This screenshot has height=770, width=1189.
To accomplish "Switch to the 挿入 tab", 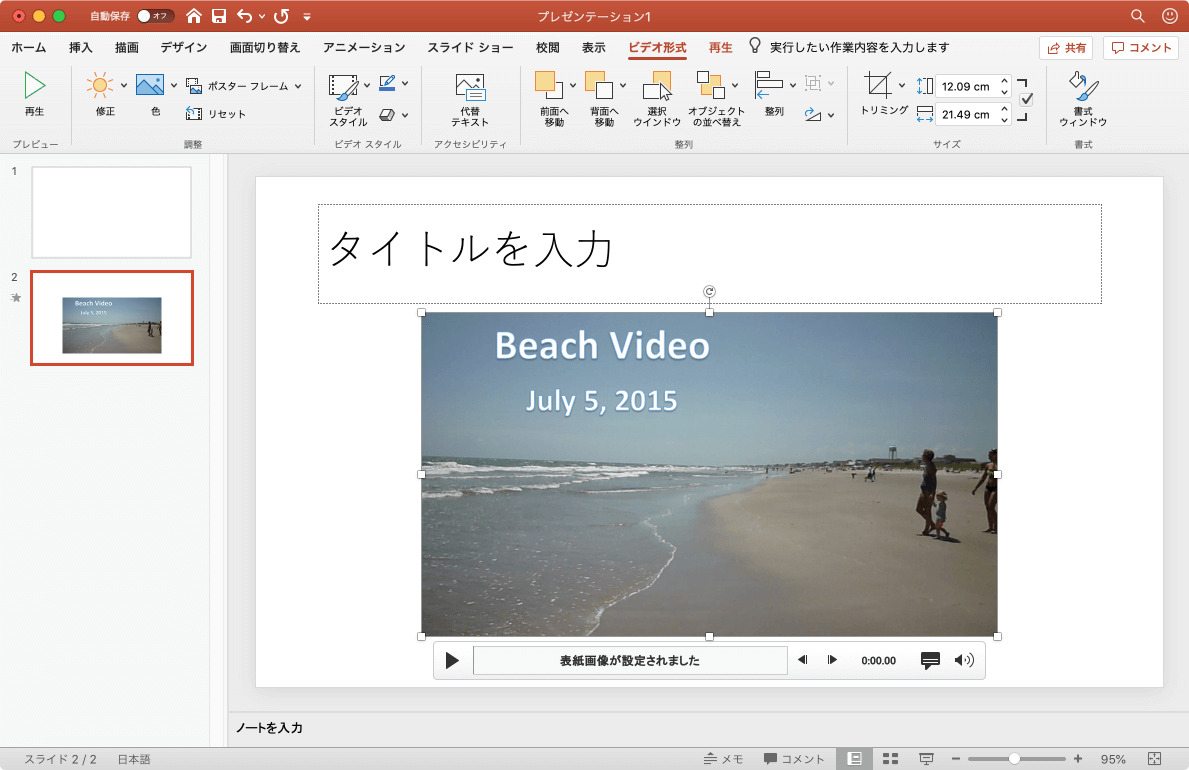I will tap(81, 47).
